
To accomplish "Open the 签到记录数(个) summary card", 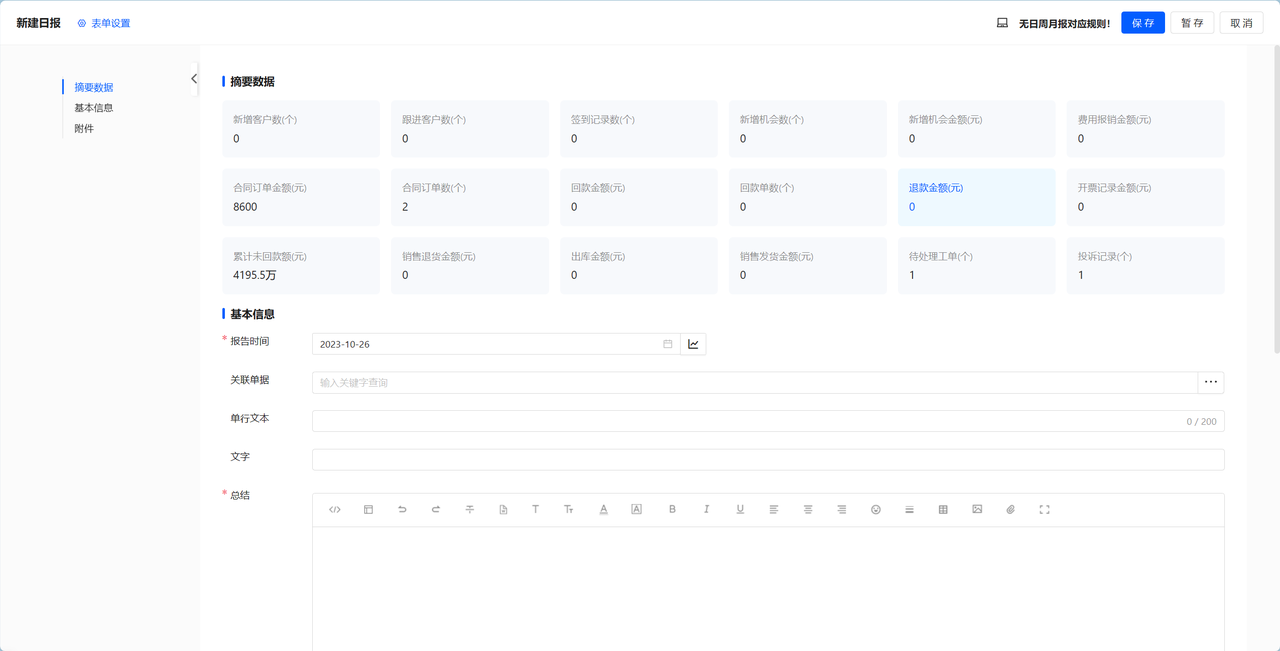I will [639, 129].
